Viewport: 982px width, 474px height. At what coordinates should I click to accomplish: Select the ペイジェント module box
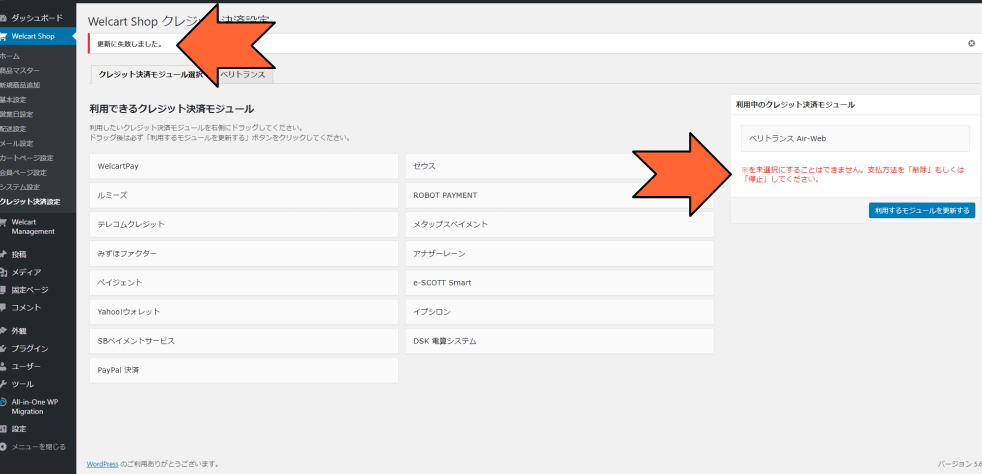point(244,282)
